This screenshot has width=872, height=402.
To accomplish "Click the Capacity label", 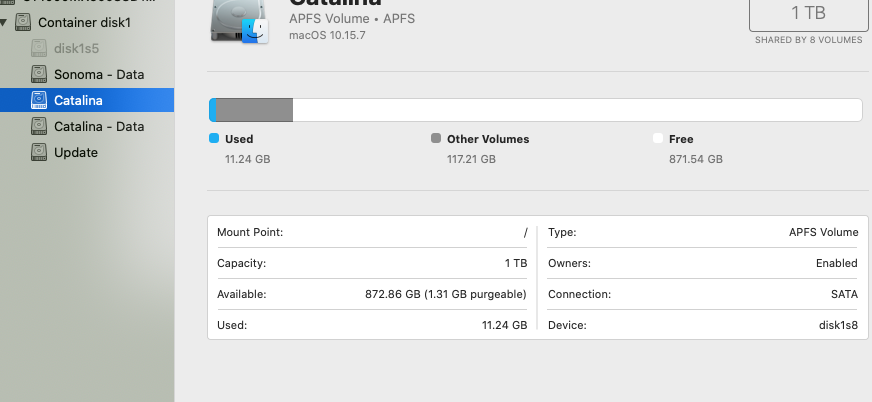I will (241, 263).
